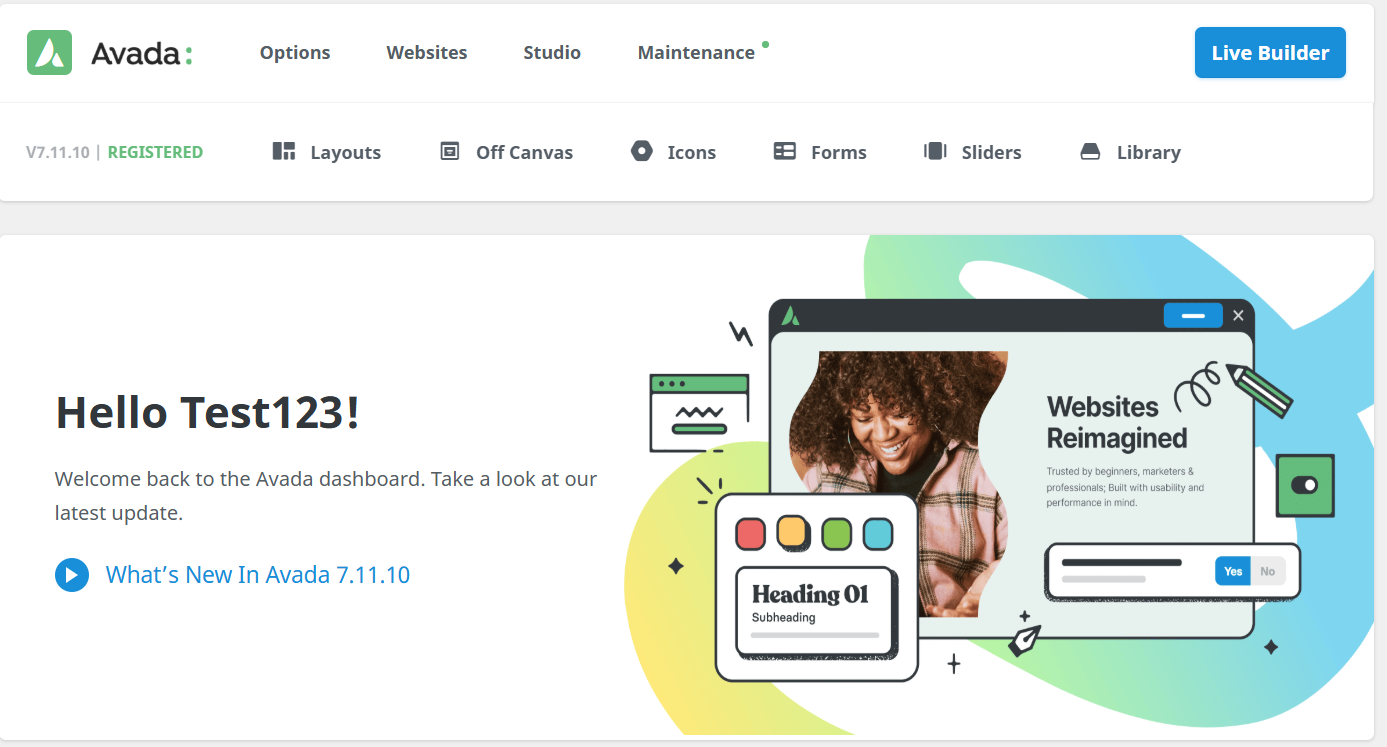The height and width of the screenshot is (747, 1387).
Task: Open the Options menu
Action: click(295, 53)
